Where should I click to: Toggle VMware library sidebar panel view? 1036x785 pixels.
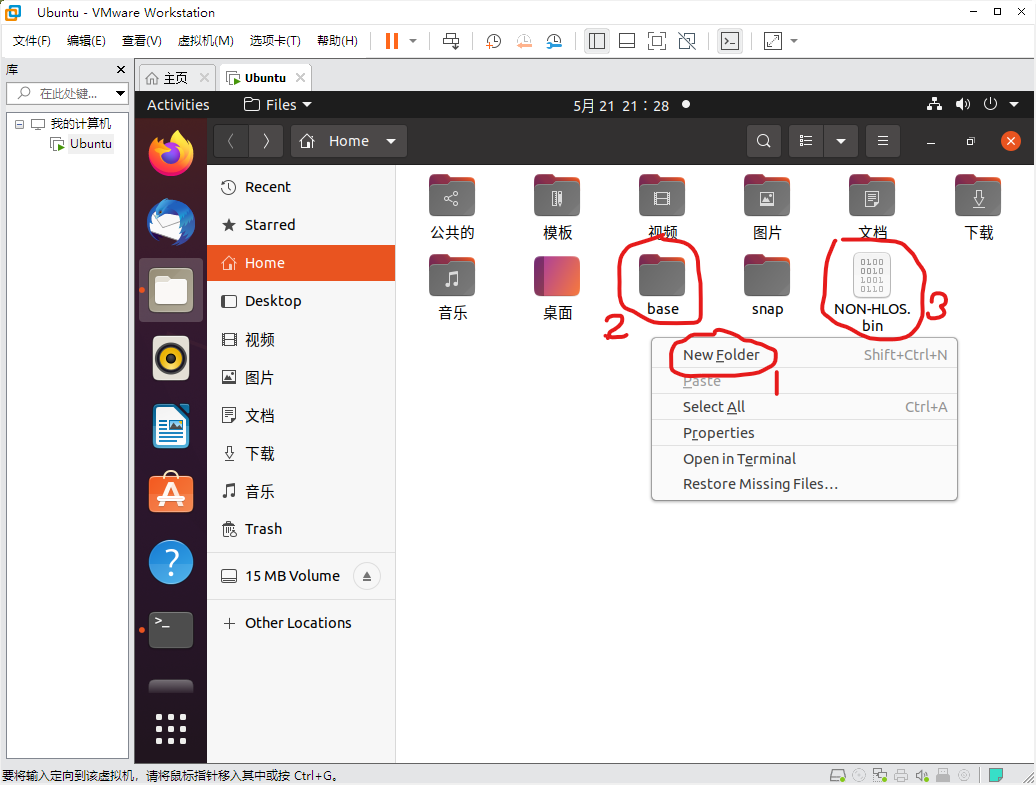[597, 41]
